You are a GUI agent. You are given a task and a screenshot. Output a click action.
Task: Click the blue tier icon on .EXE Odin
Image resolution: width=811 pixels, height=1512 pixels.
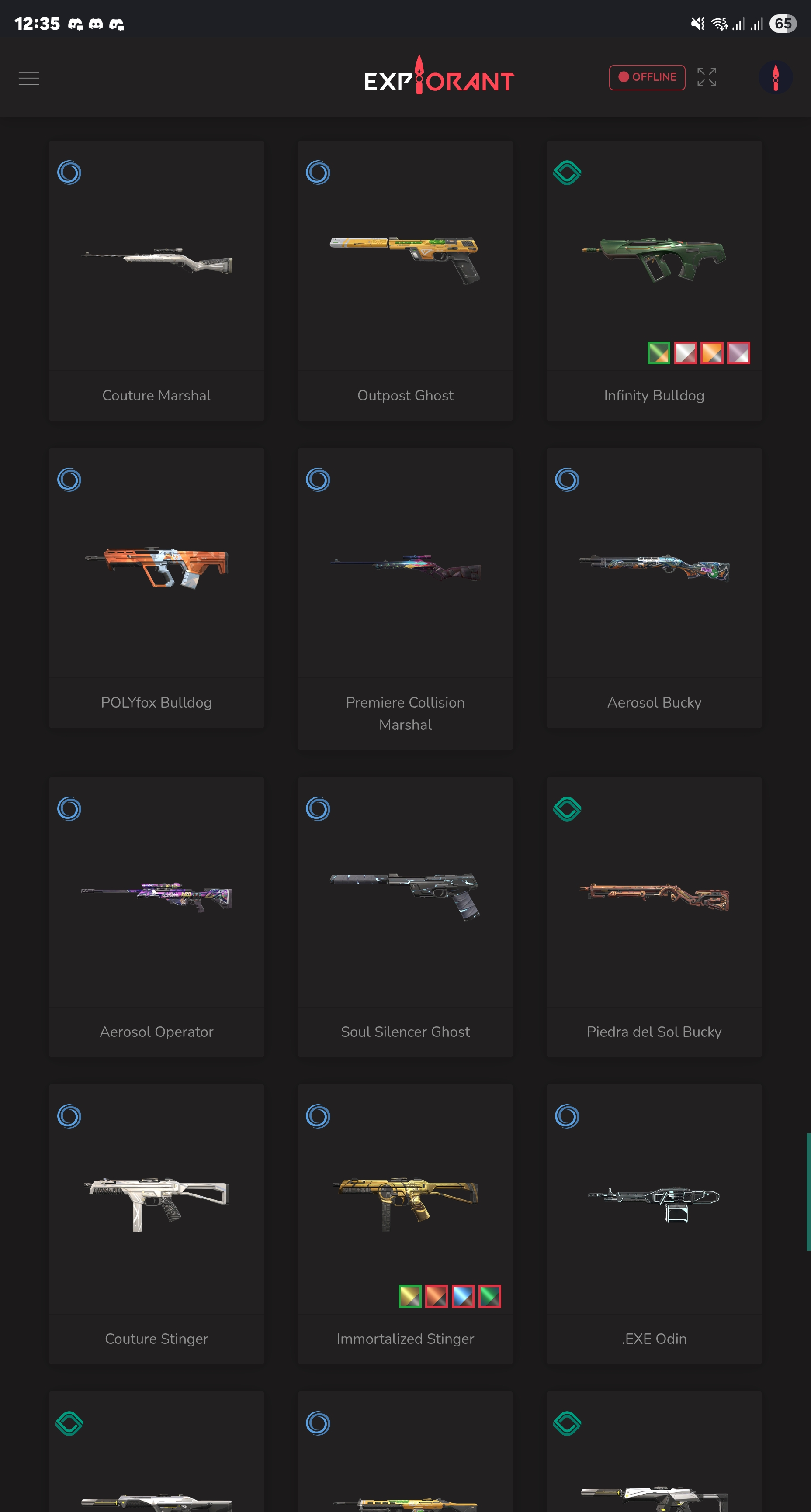point(567,1116)
